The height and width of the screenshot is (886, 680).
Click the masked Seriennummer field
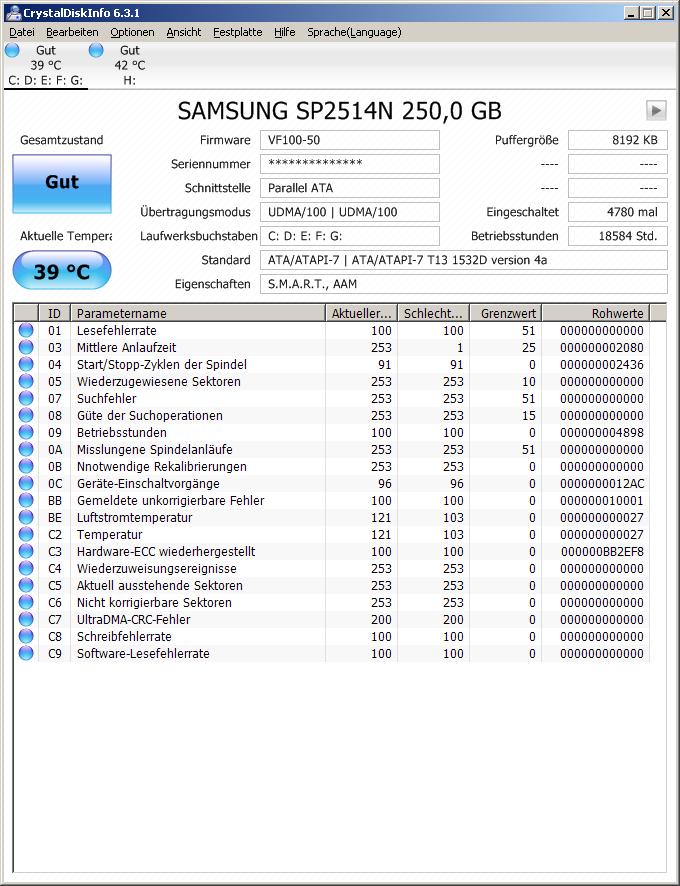pyautogui.click(x=349, y=164)
